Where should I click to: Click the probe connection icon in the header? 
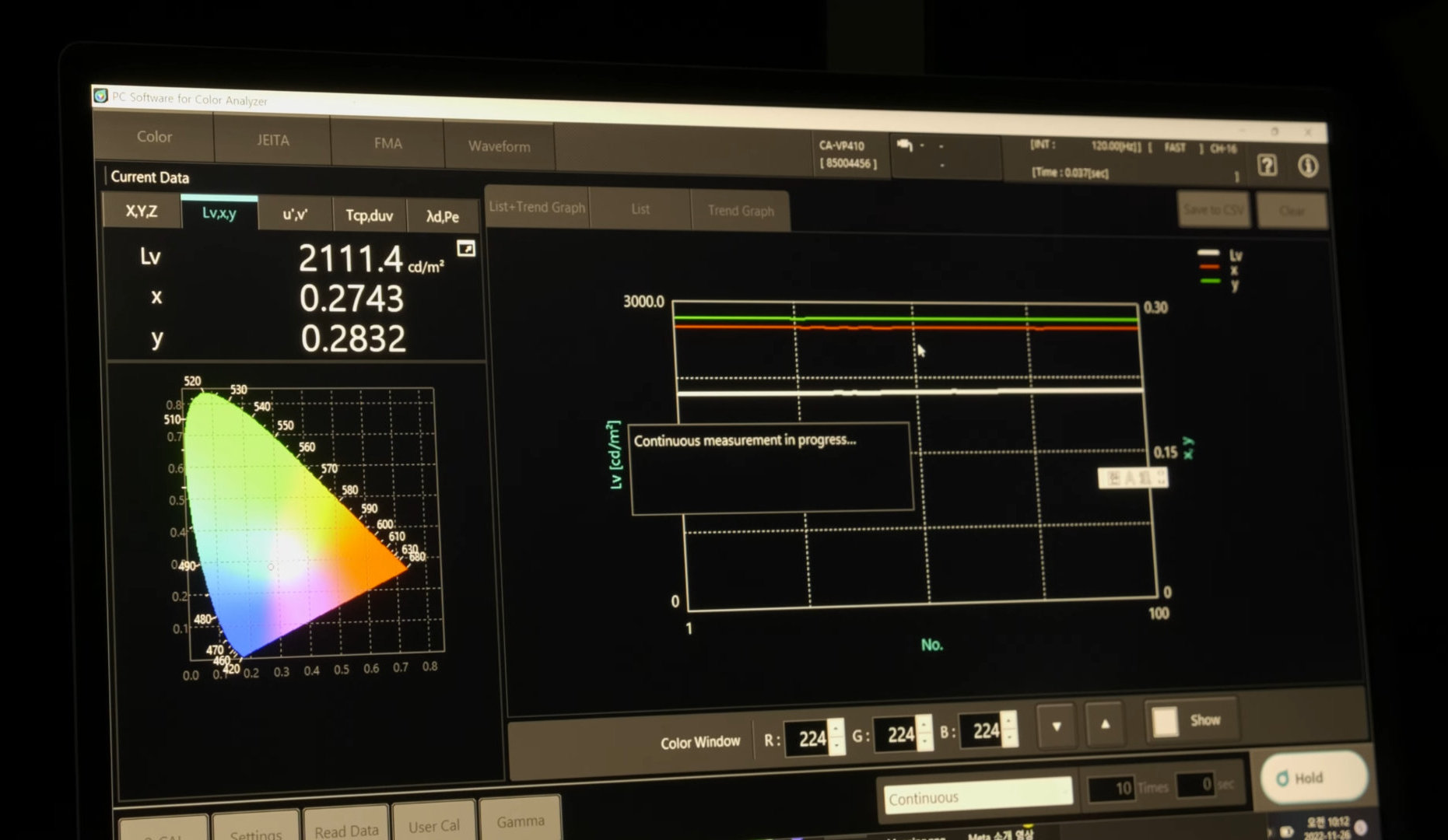tap(904, 145)
